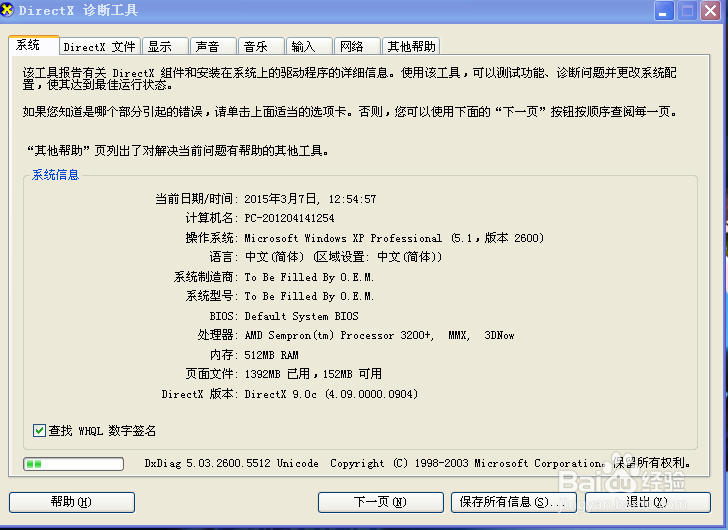Click 保存所有信息(S)... button
The image size is (728, 530).
click(514, 502)
